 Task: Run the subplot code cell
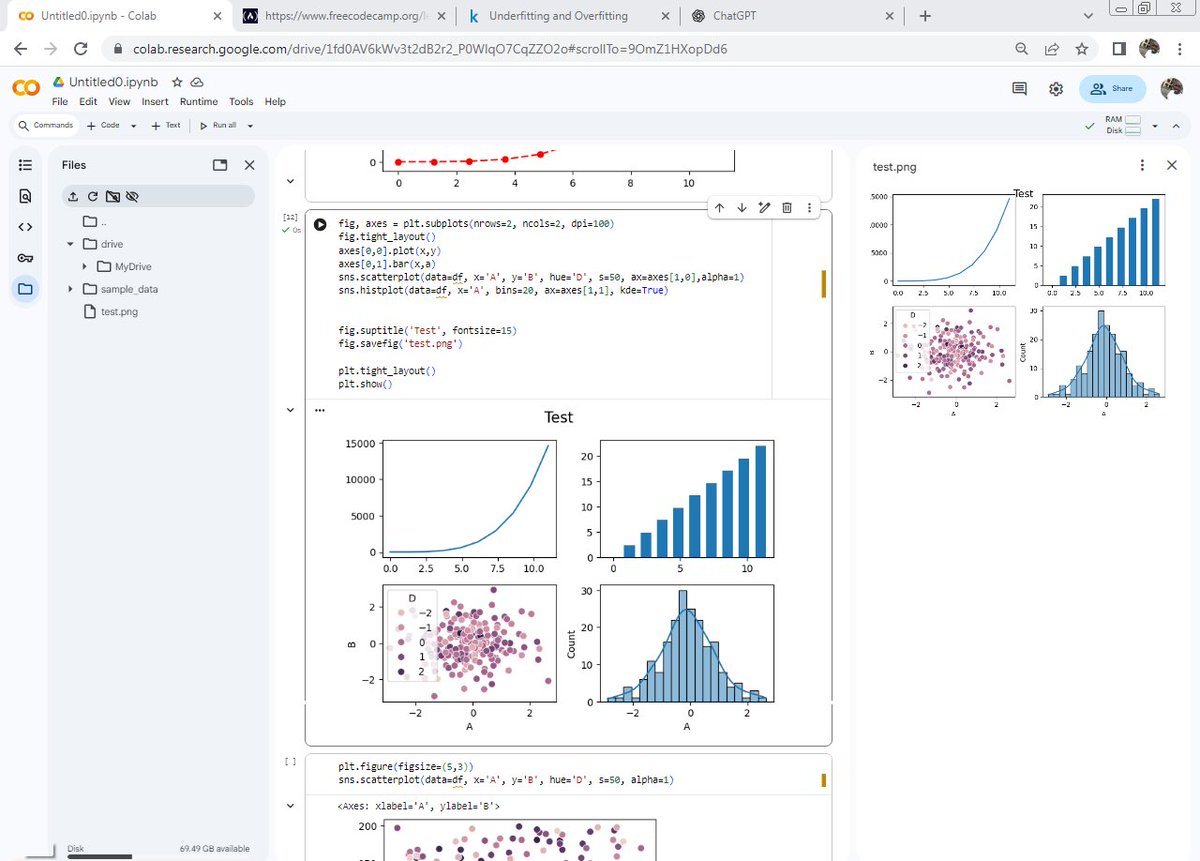pos(319,224)
